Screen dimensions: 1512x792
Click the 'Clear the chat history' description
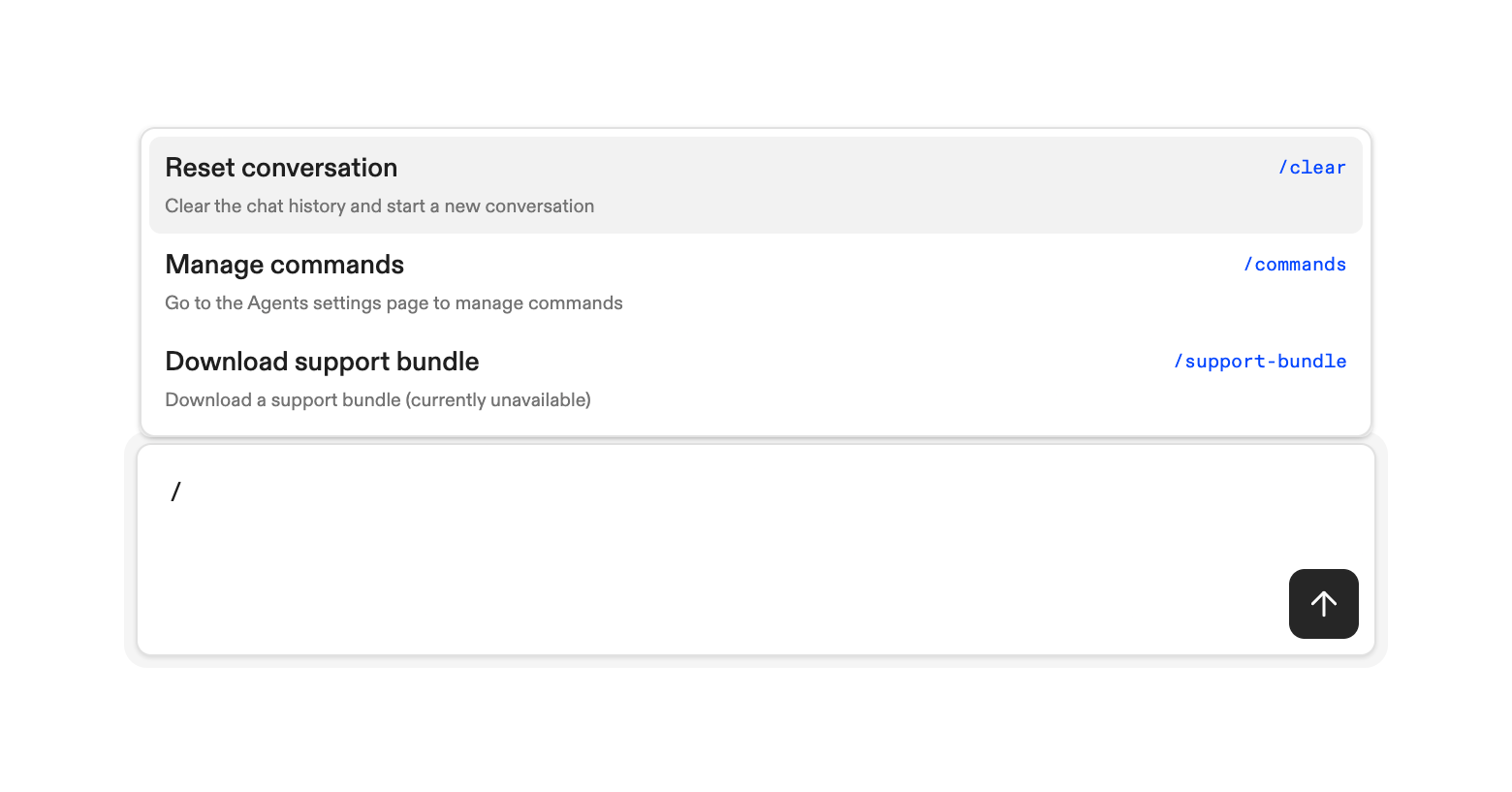point(379,206)
